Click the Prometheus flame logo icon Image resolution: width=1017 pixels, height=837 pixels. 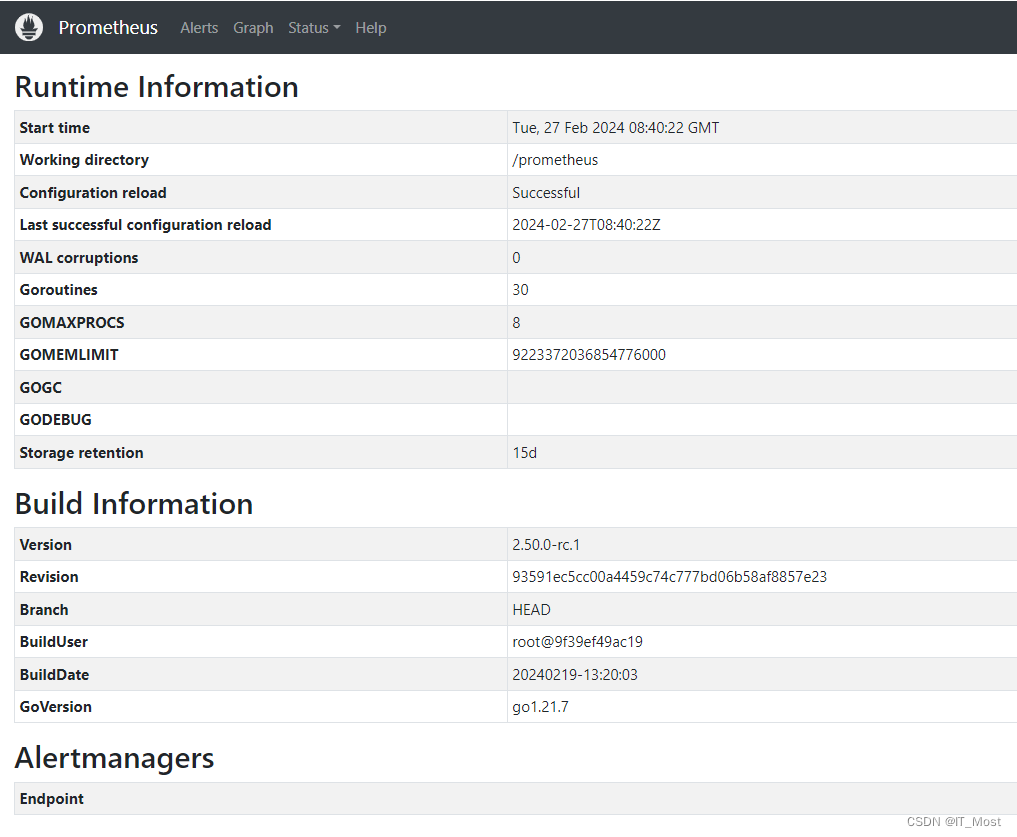[29, 27]
